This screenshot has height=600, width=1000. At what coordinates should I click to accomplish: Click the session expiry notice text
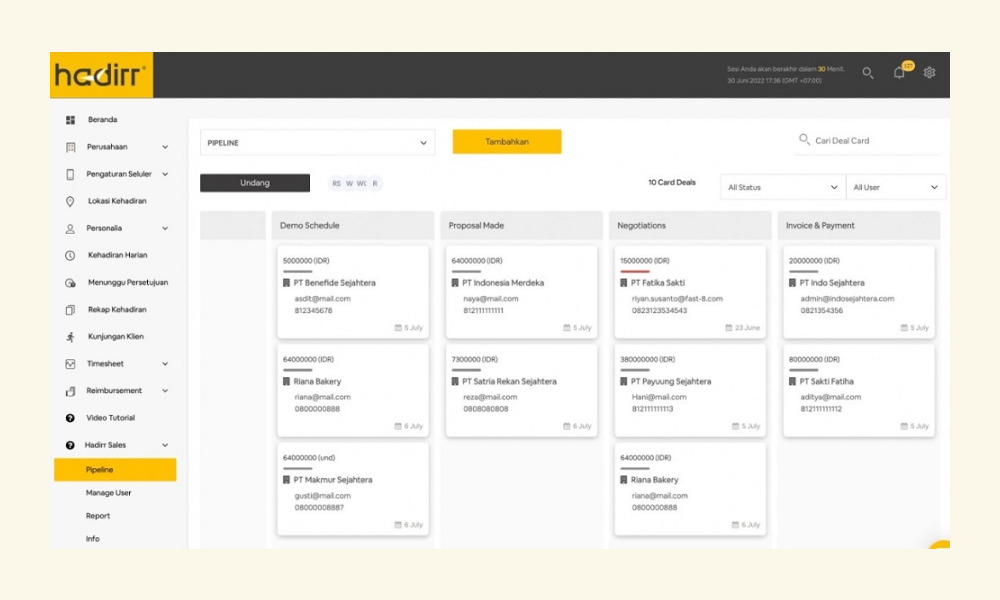786,69
